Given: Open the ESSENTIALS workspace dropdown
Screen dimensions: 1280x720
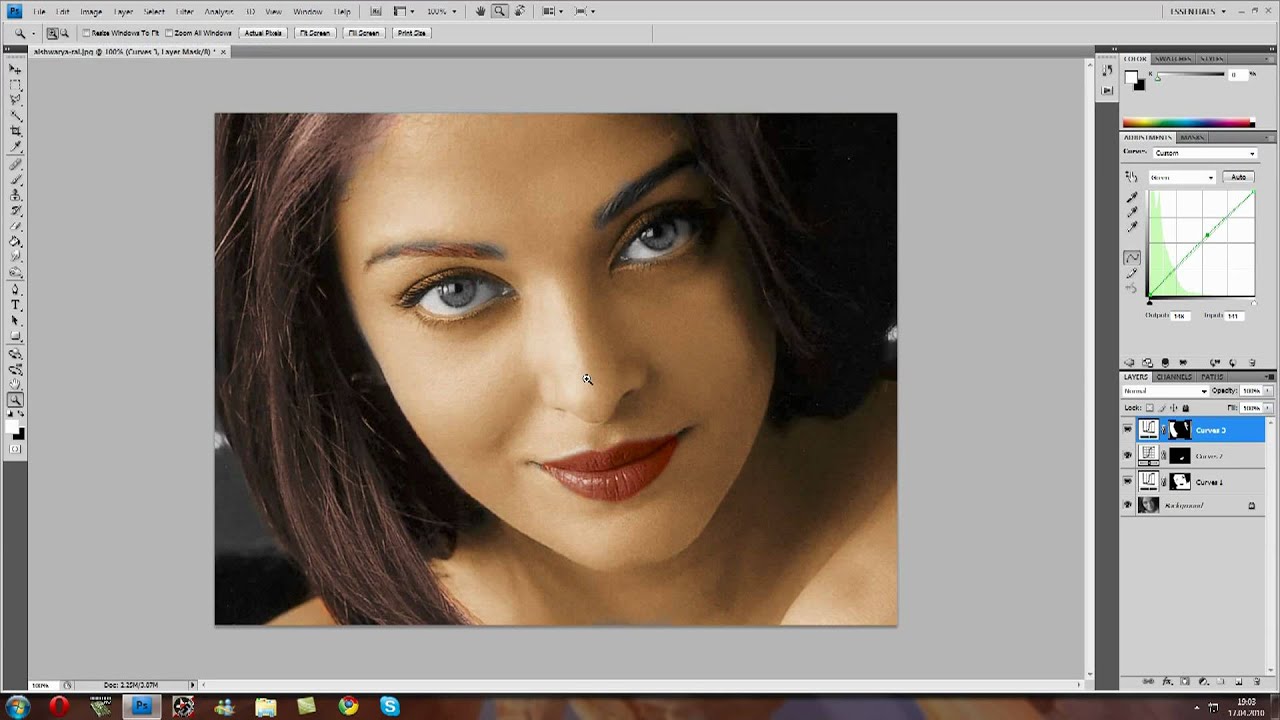Looking at the screenshot, I should click(x=1198, y=11).
